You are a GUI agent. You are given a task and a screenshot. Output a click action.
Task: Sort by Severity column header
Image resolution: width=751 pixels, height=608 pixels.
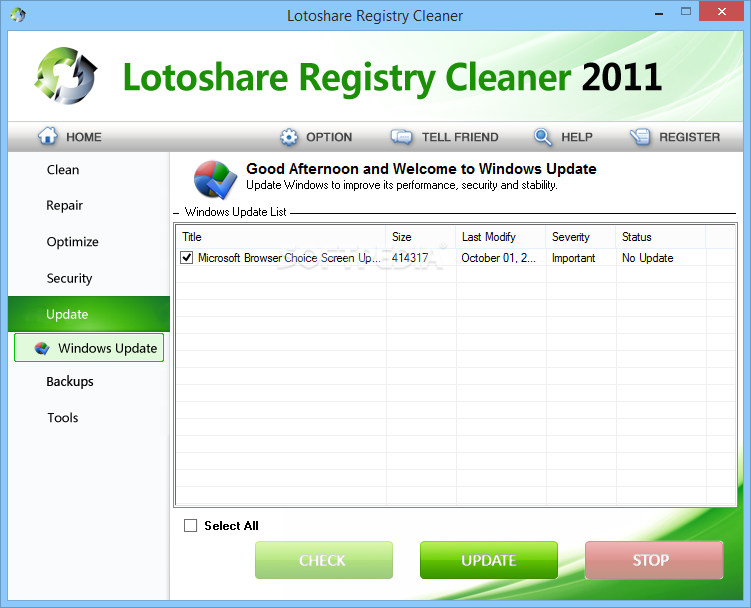580,237
